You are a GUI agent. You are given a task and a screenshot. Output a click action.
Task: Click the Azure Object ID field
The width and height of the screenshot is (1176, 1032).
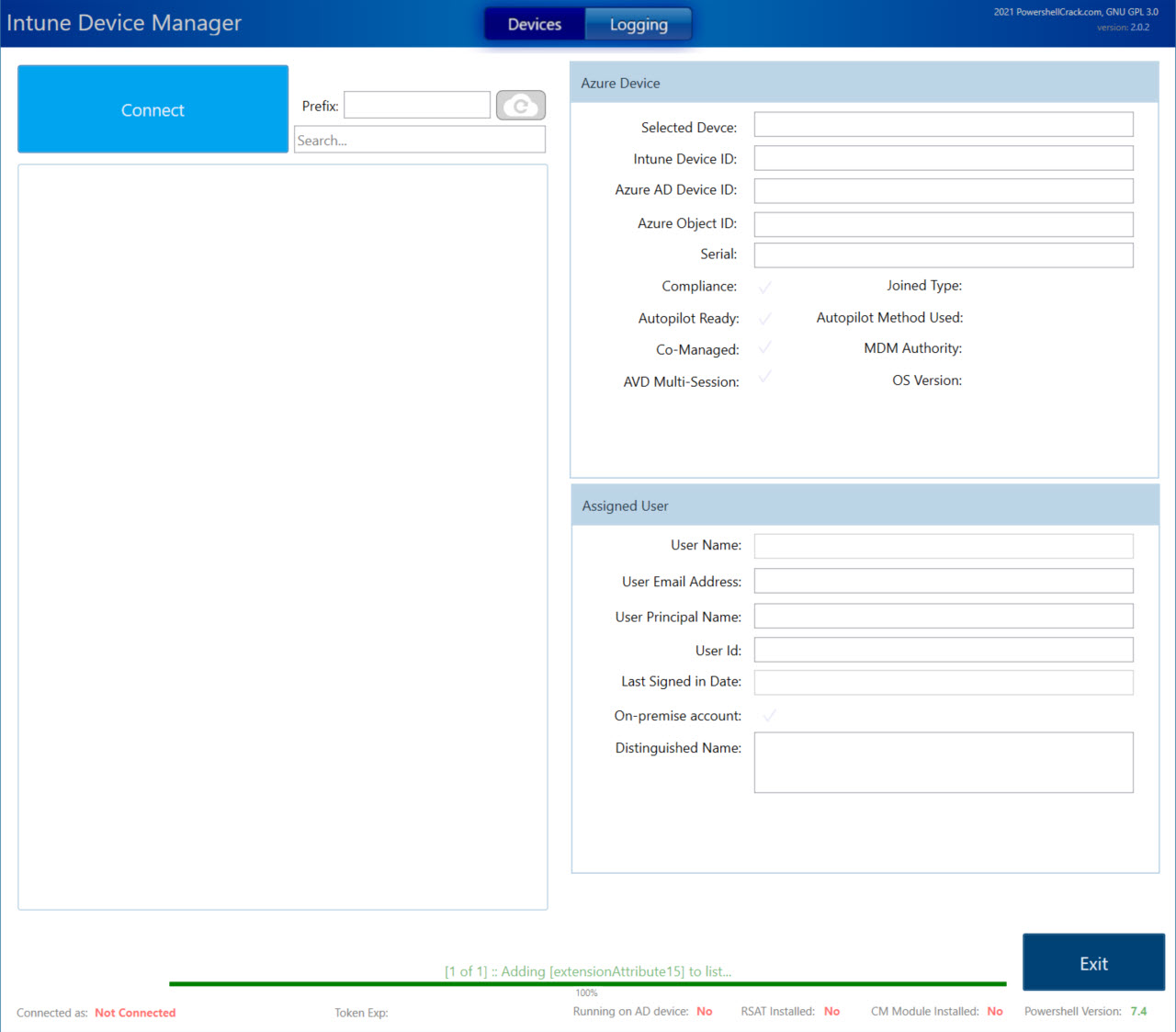(x=944, y=224)
